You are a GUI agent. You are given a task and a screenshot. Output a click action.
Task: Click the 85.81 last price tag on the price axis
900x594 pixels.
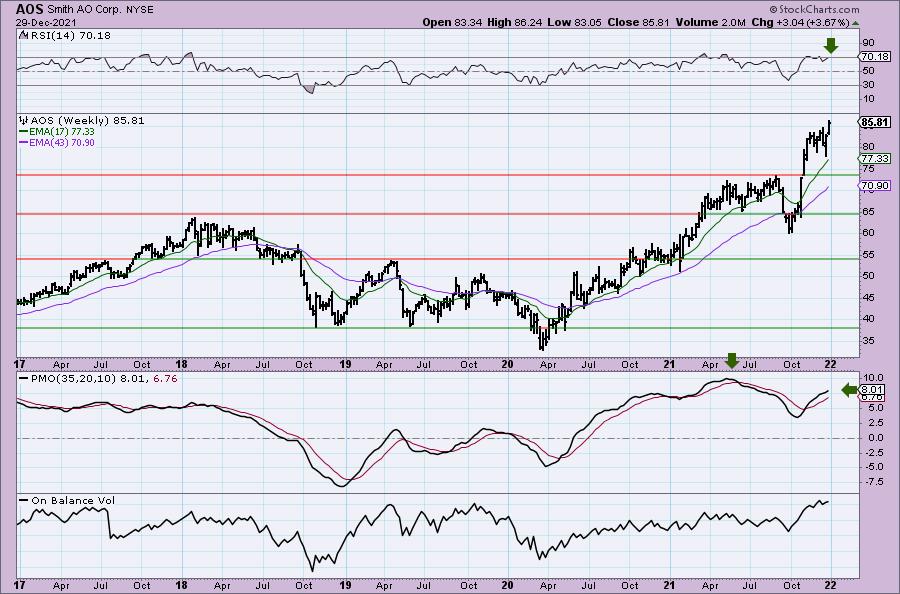875,122
